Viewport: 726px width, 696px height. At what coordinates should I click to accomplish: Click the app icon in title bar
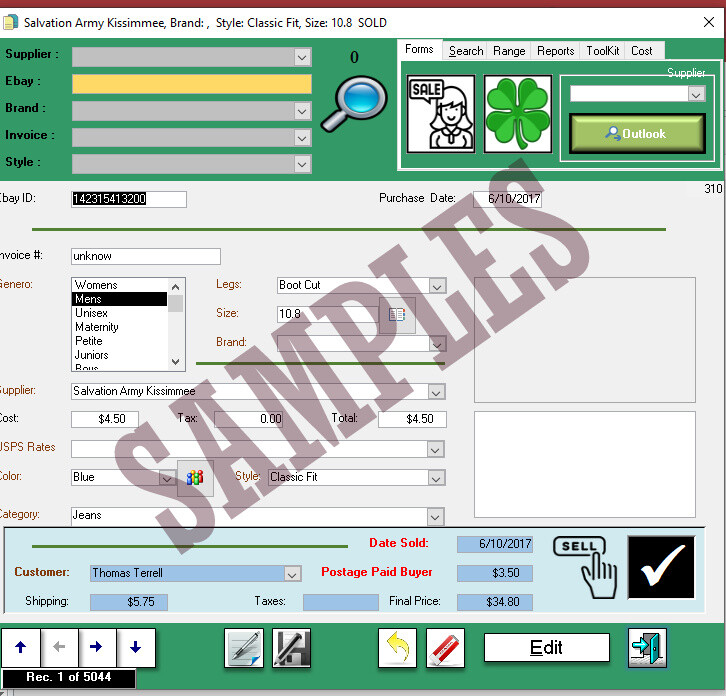click(10, 22)
